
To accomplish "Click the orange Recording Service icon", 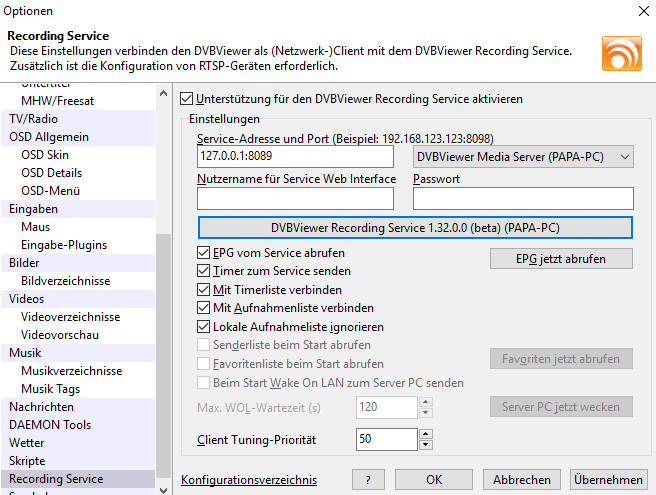I will point(621,52).
